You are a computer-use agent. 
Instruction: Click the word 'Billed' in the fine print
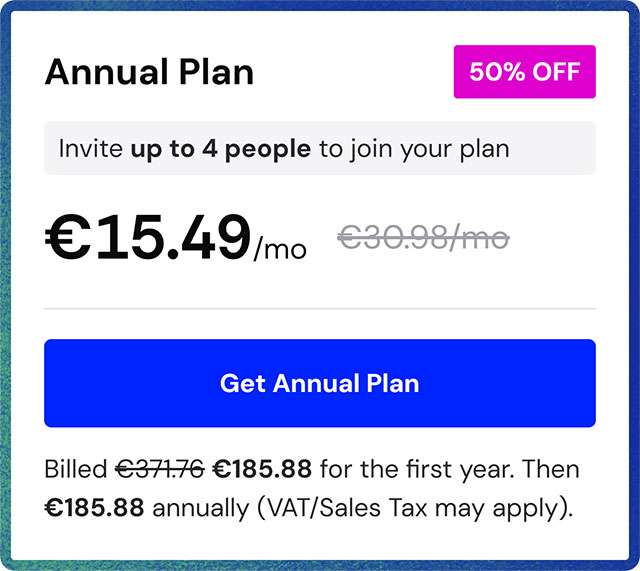(x=76, y=469)
